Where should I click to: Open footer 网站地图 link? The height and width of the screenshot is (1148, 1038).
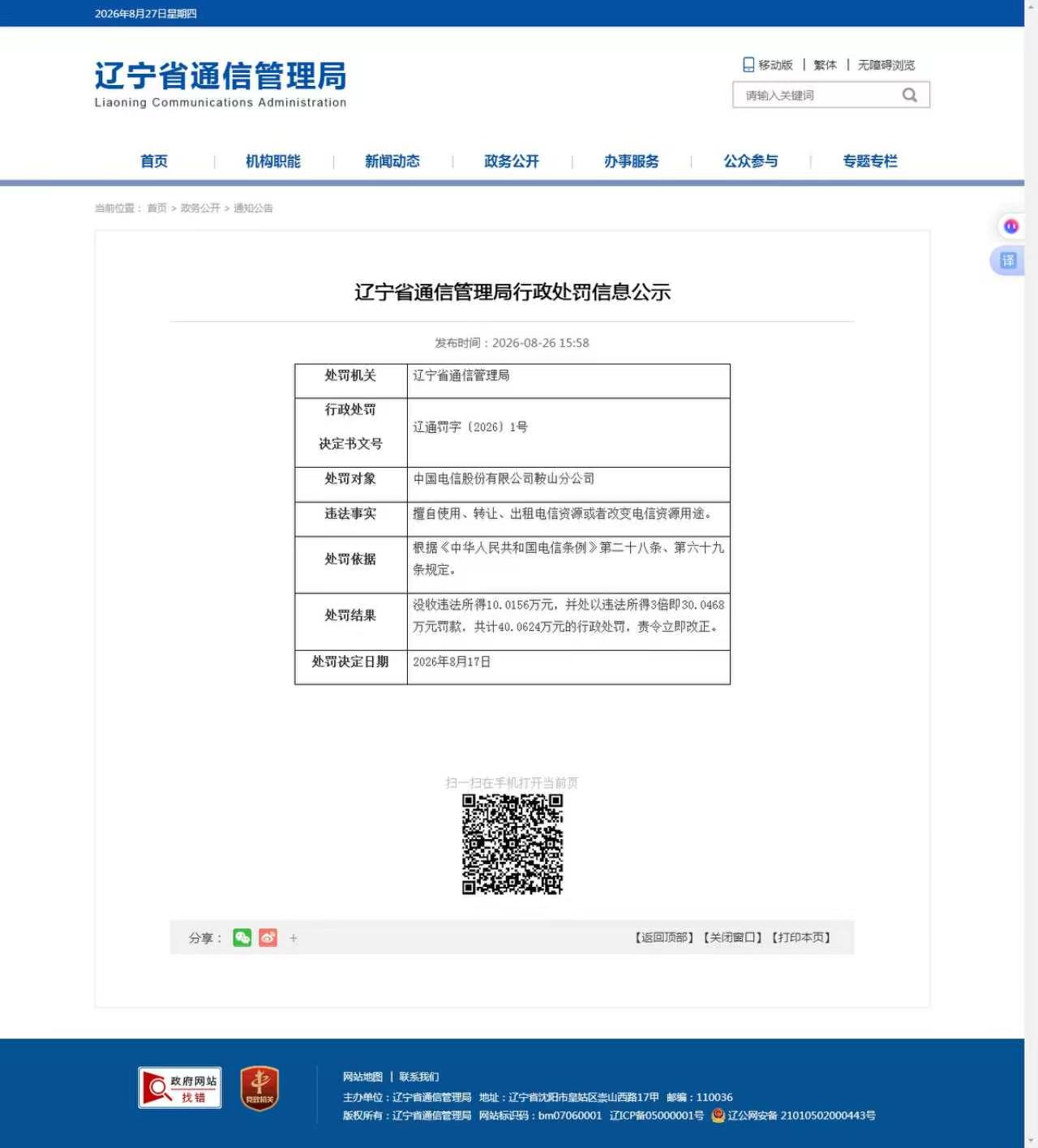(x=362, y=1077)
